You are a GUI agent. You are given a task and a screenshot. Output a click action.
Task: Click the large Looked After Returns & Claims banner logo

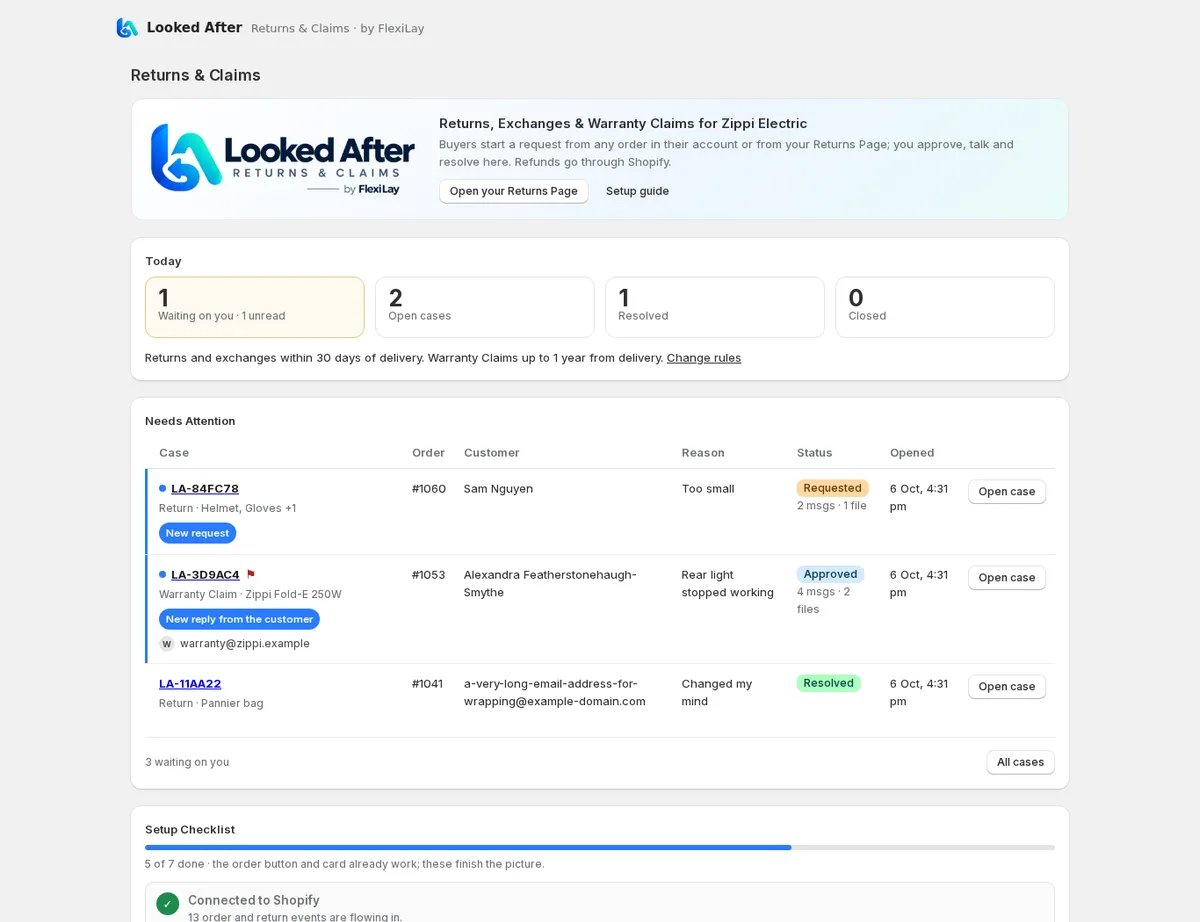click(x=283, y=158)
